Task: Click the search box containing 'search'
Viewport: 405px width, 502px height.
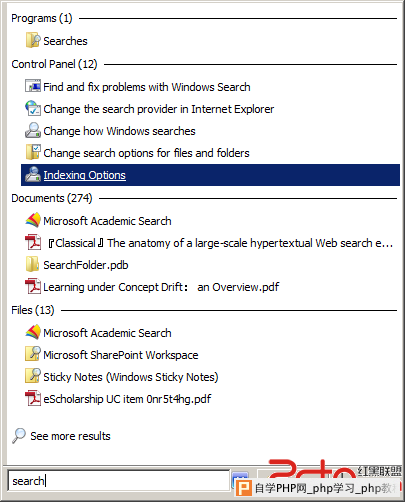Action: [x=118, y=481]
